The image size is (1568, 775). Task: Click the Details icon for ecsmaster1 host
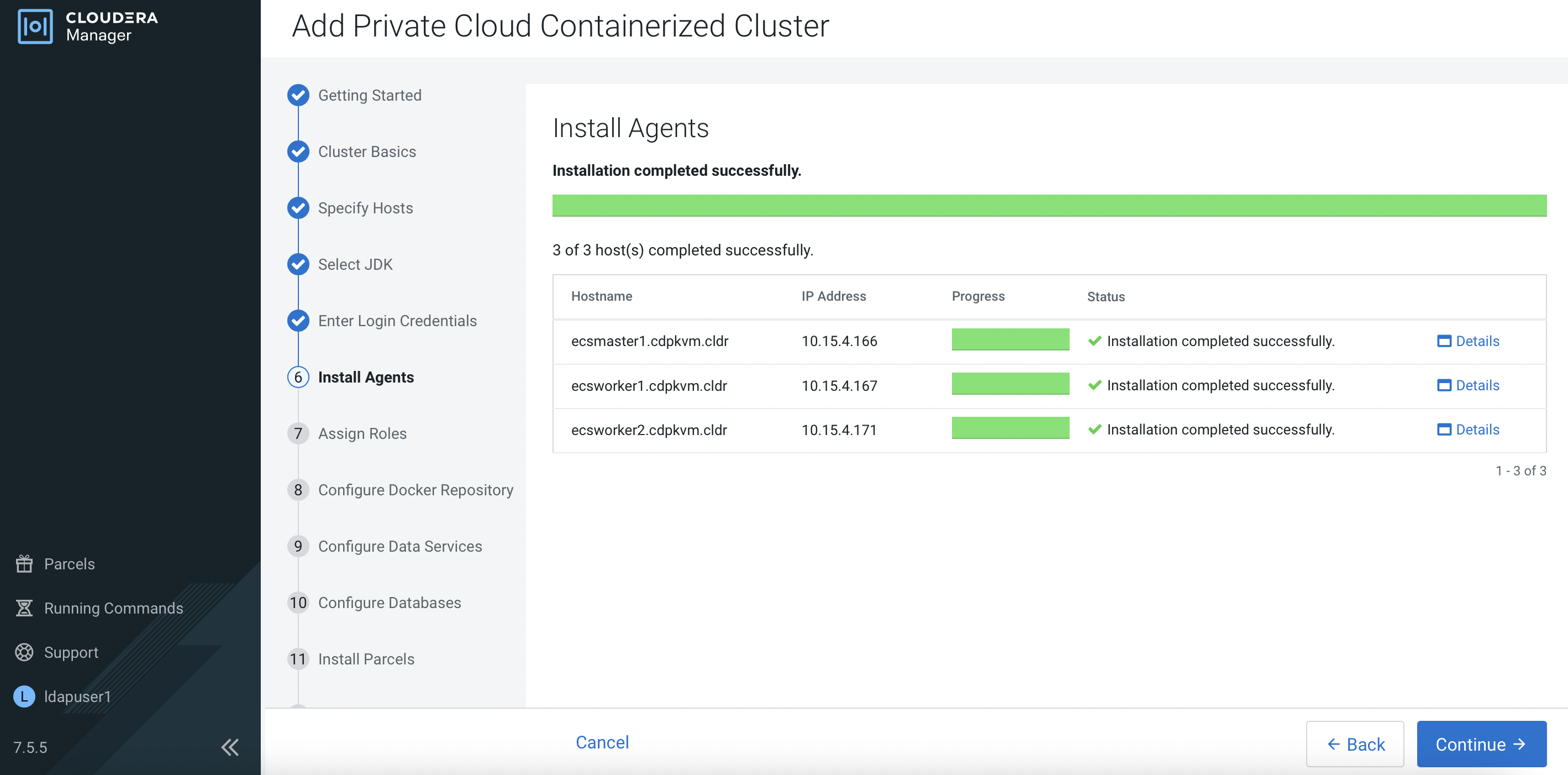point(1443,341)
